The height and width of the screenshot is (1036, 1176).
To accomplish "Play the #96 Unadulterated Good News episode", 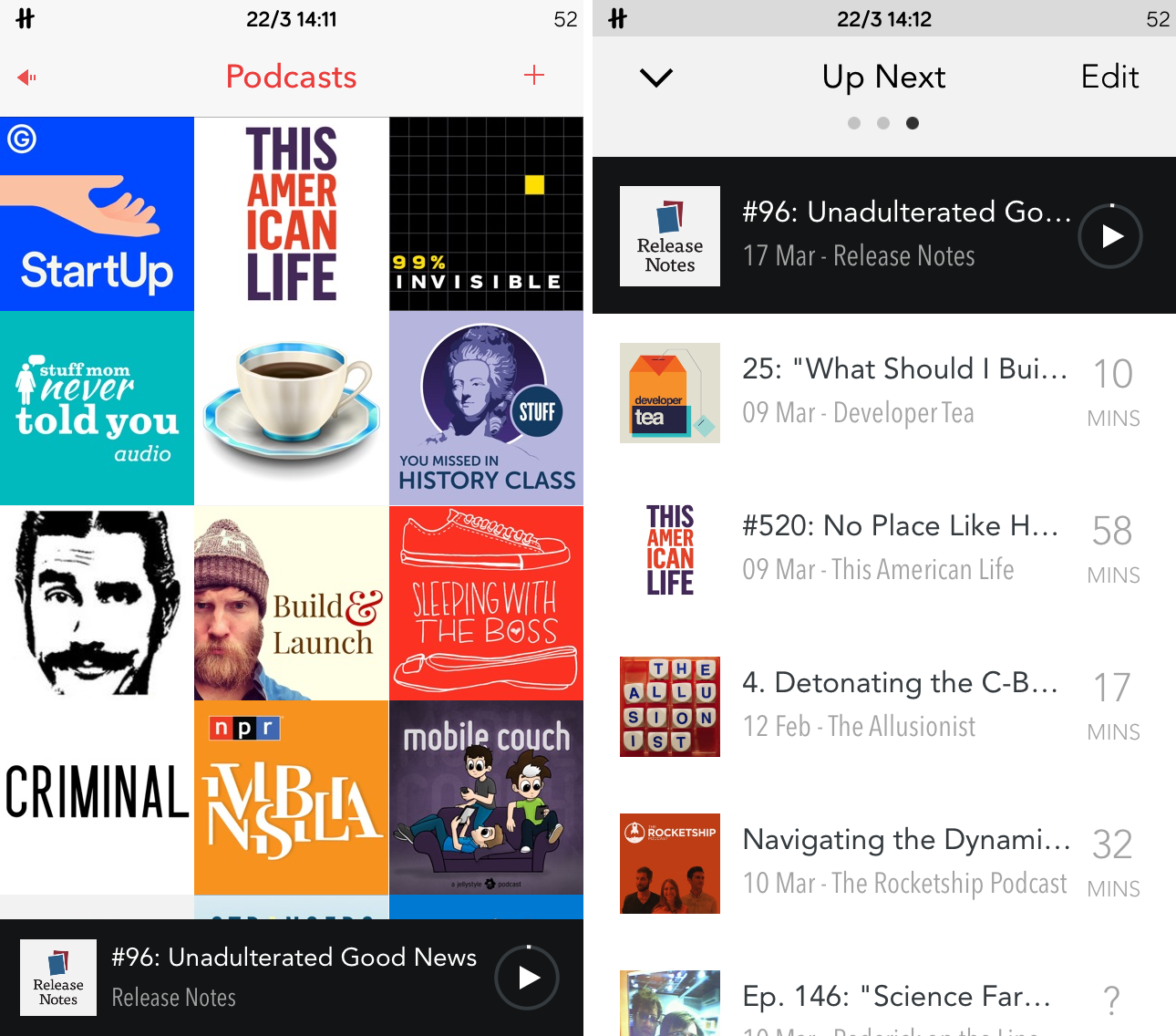I will point(1109,236).
